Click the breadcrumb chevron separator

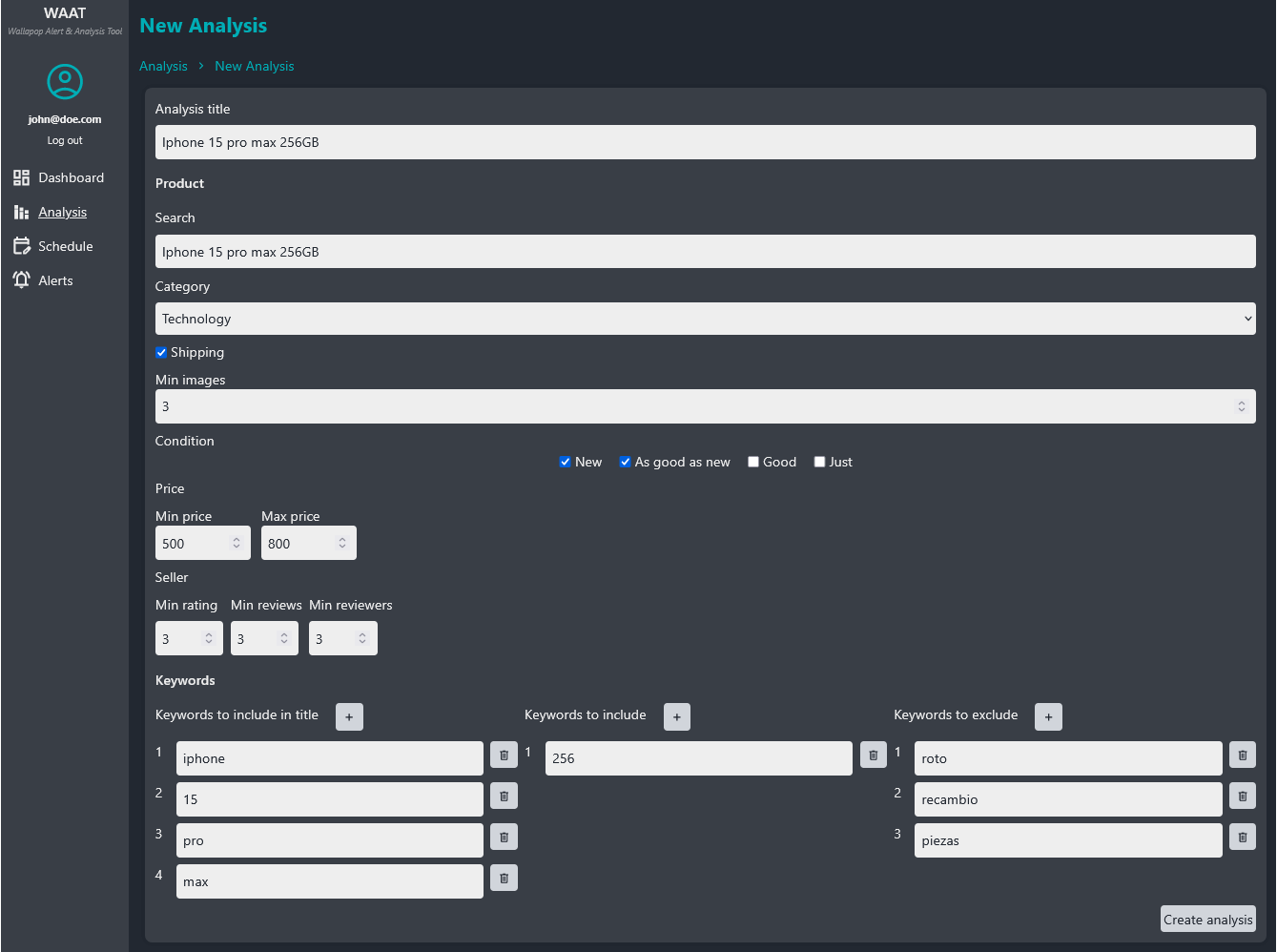click(201, 66)
